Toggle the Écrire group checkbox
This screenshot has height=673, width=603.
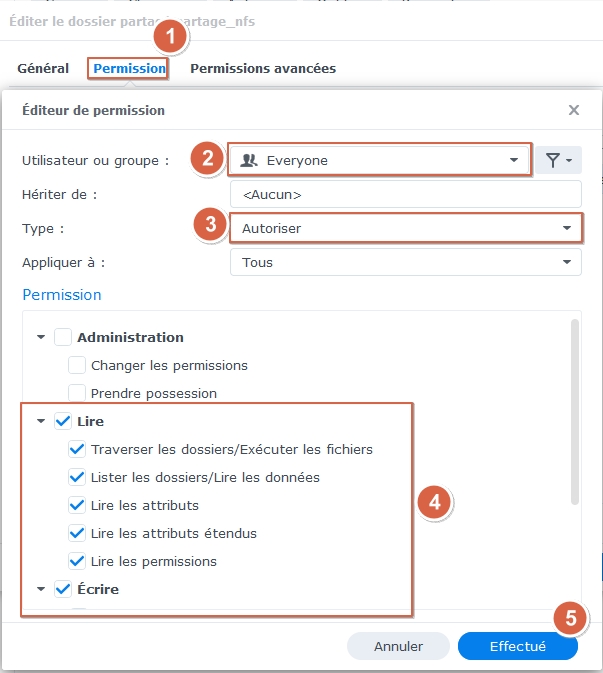(63, 590)
